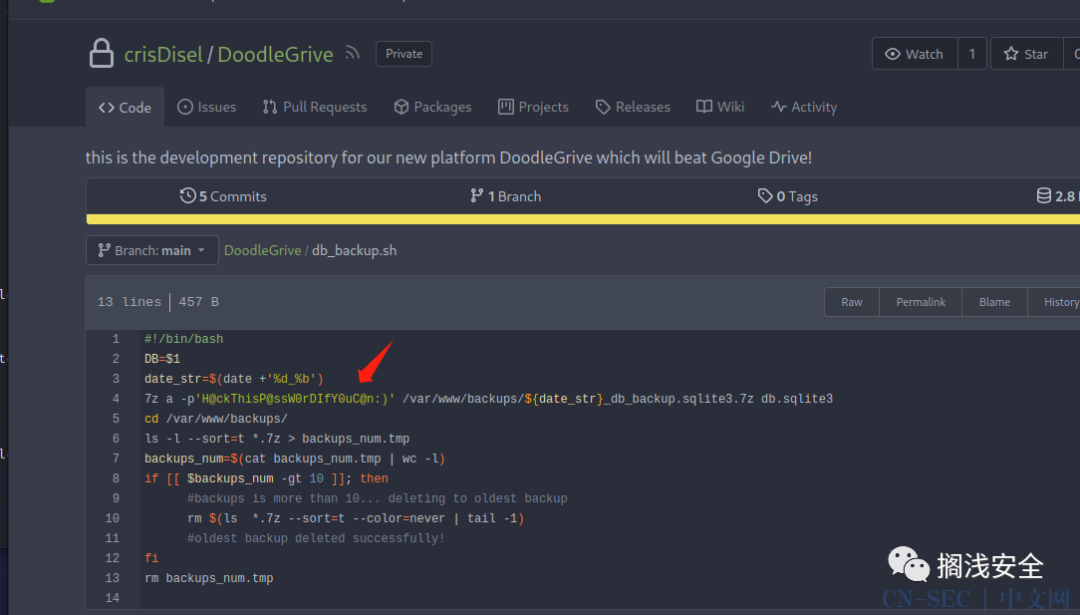Go to the Wiki tab
Screen dimensions: 1080x615
click(720, 107)
